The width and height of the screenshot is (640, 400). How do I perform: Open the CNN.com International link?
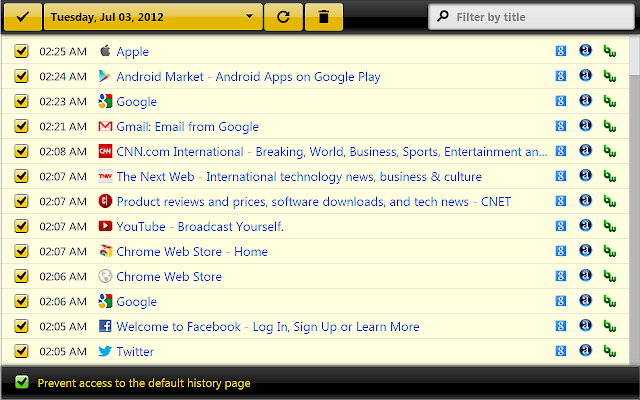point(332,152)
